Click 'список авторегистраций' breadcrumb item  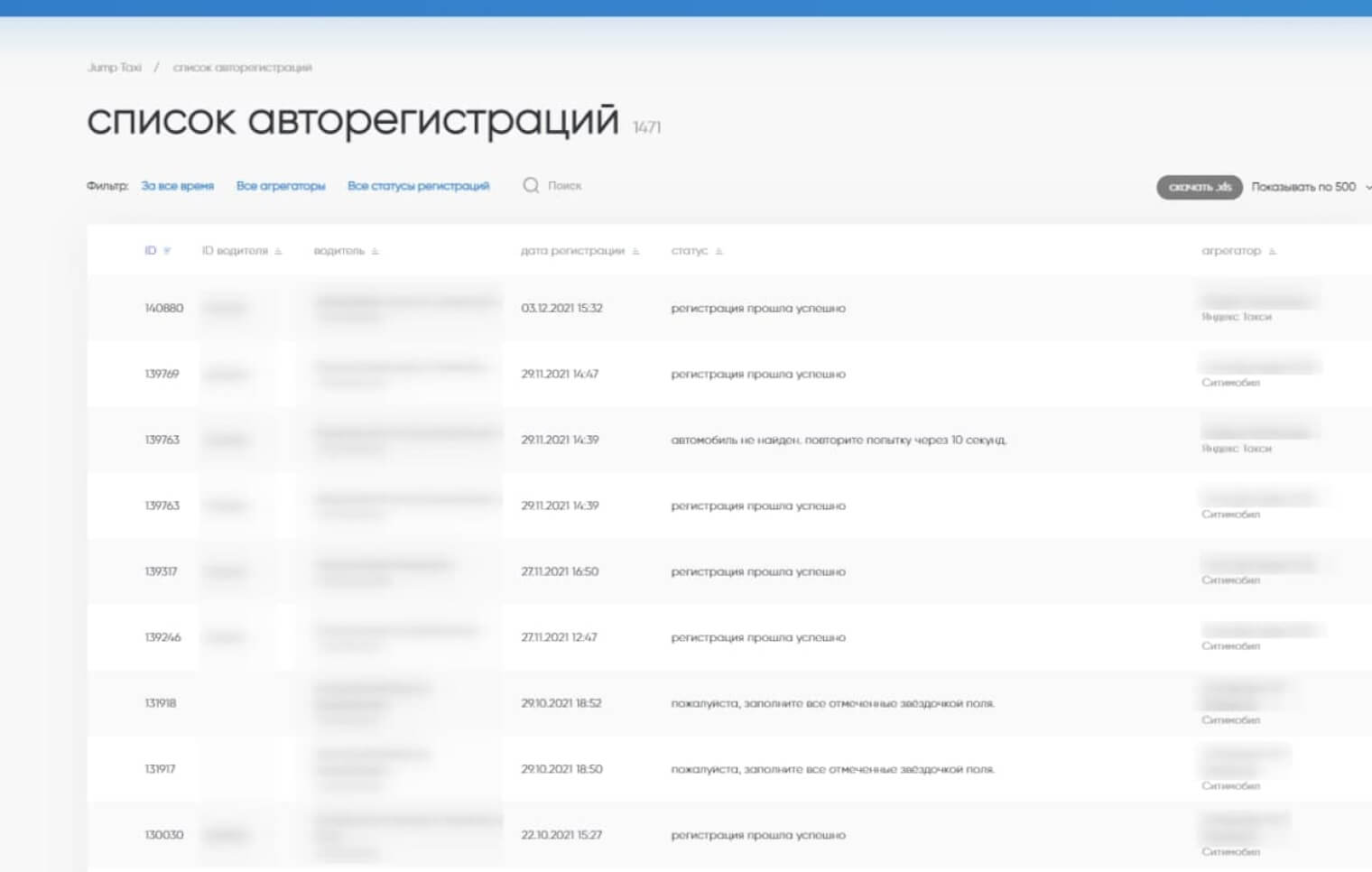pyautogui.click(x=242, y=68)
